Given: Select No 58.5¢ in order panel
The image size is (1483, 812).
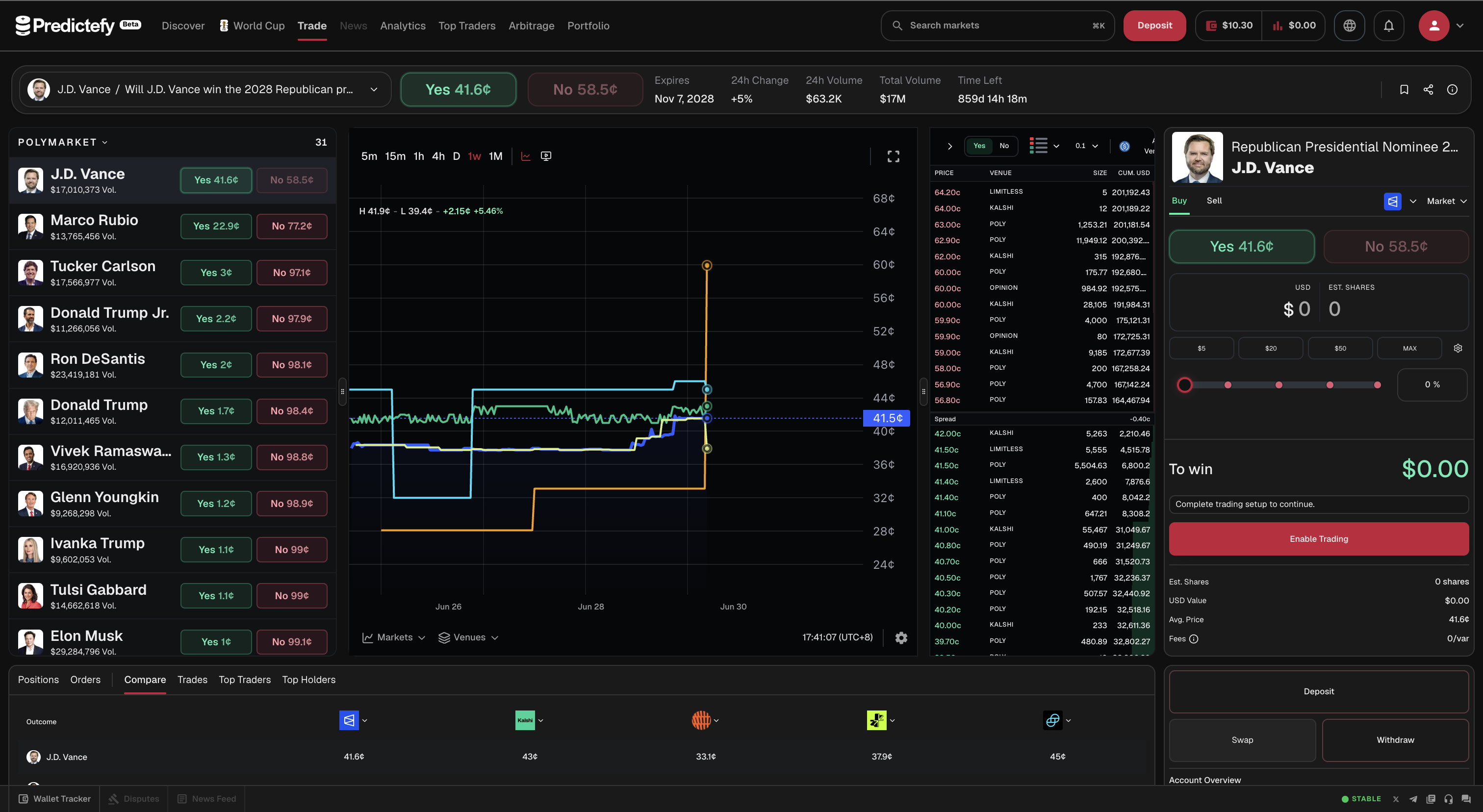Looking at the screenshot, I should [1396, 246].
